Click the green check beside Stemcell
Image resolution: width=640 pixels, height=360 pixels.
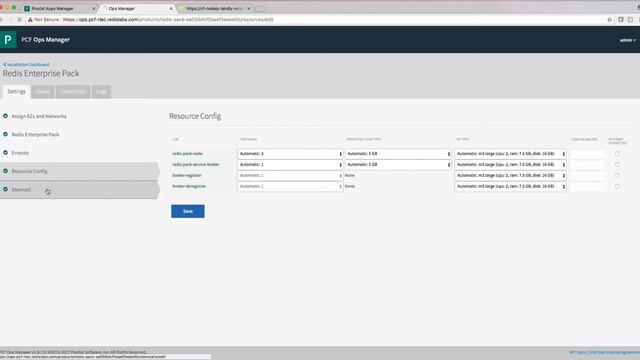click(x=5, y=189)
